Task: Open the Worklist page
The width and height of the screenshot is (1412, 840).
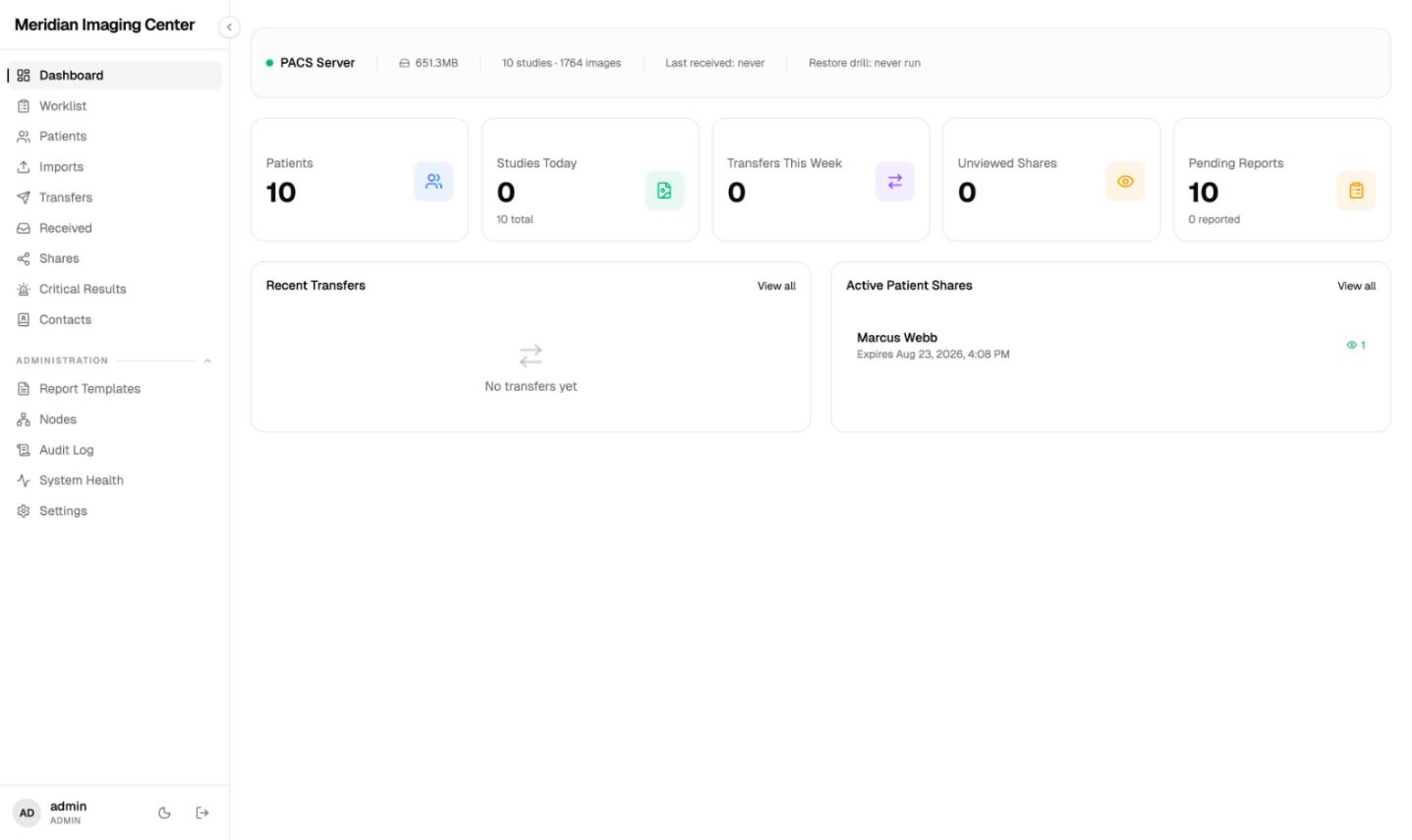Action: click(115, 106)
